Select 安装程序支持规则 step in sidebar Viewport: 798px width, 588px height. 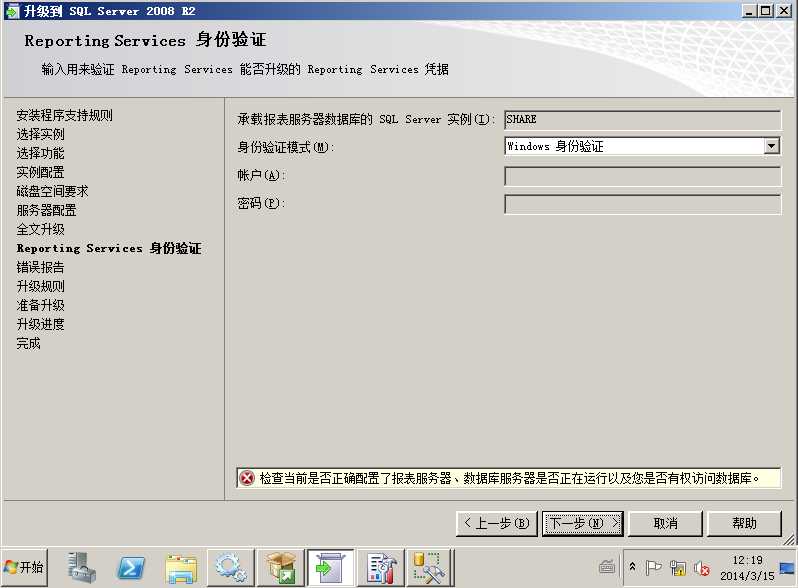64,116
